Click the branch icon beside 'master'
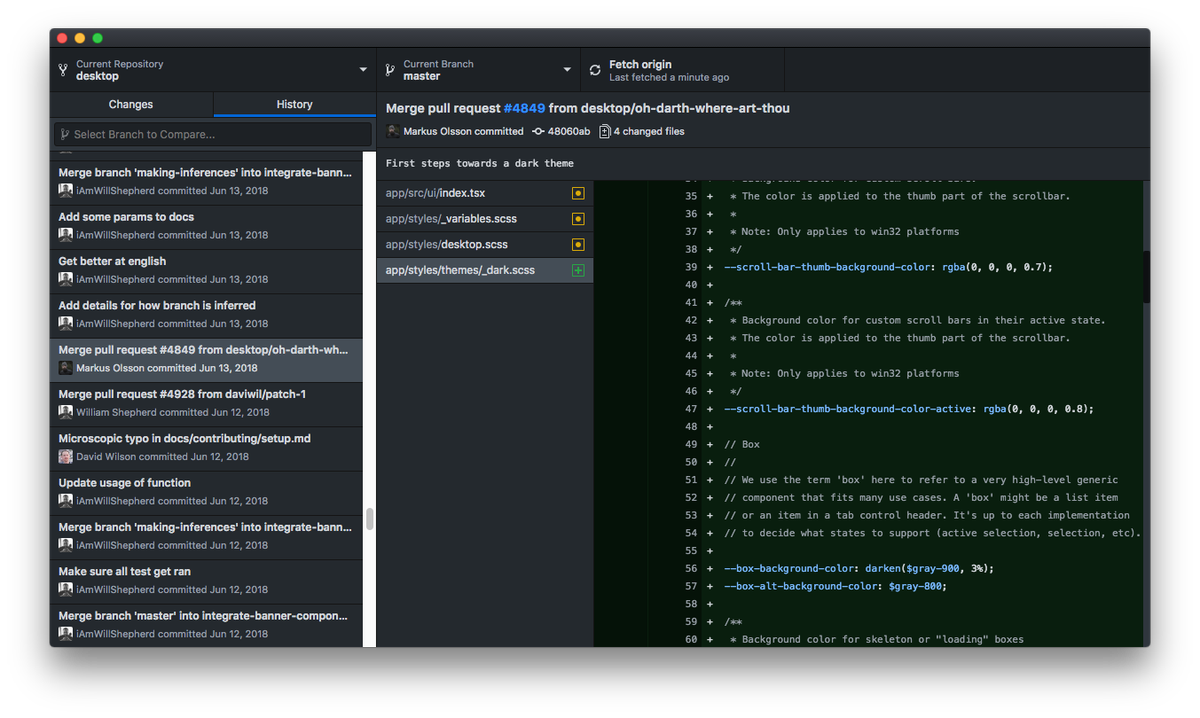1200x718 pixels. pyautogui.click(x=390, y=70)
